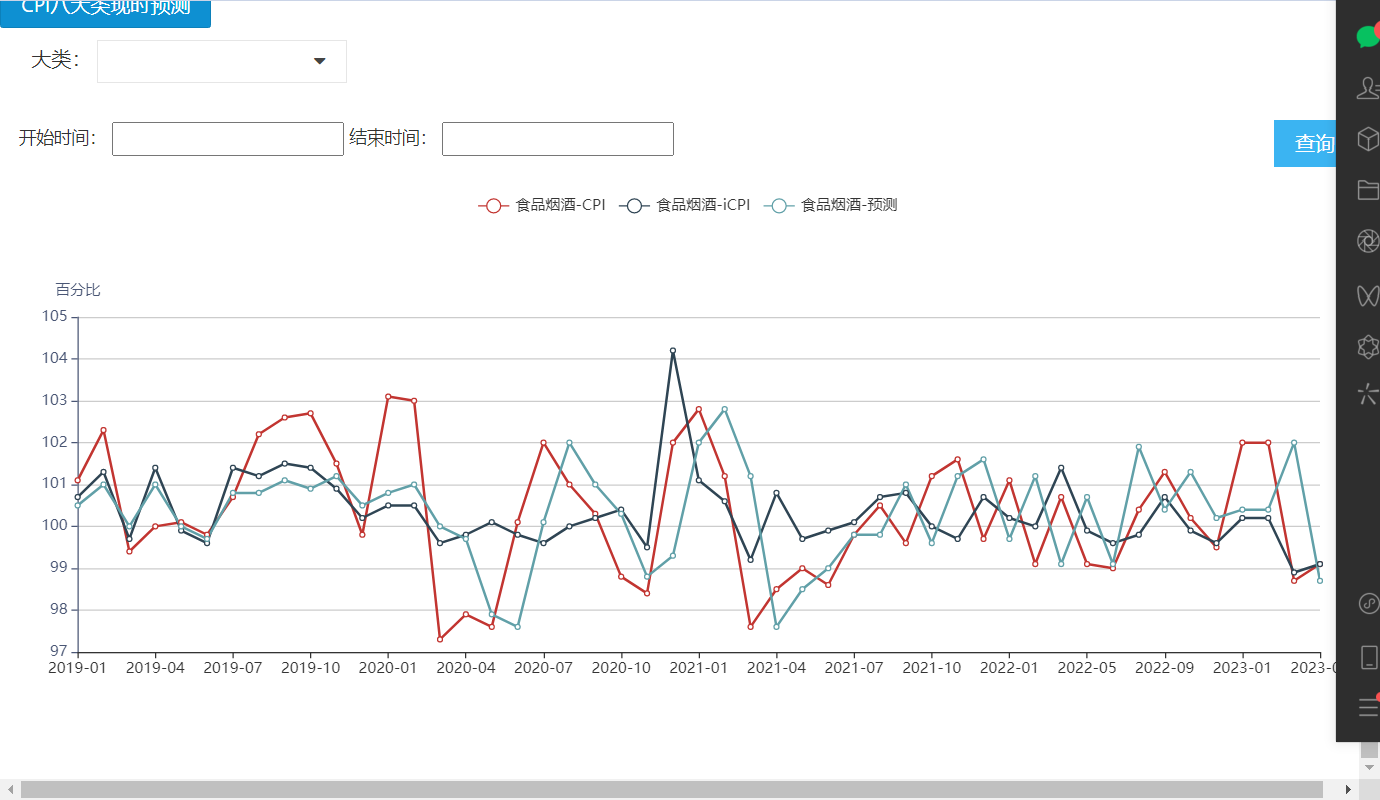Image resolution: width=1380 pixels, height=800 pixels.
Task: Open WeChat chats icon in sidebar
Action: pos(1367,37)
